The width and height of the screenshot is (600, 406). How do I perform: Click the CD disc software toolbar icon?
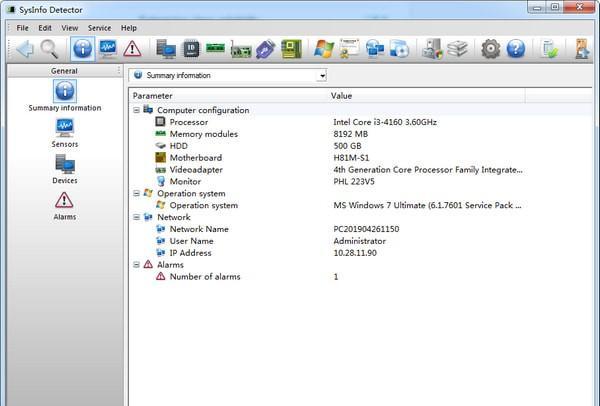[x=399, y=49]
